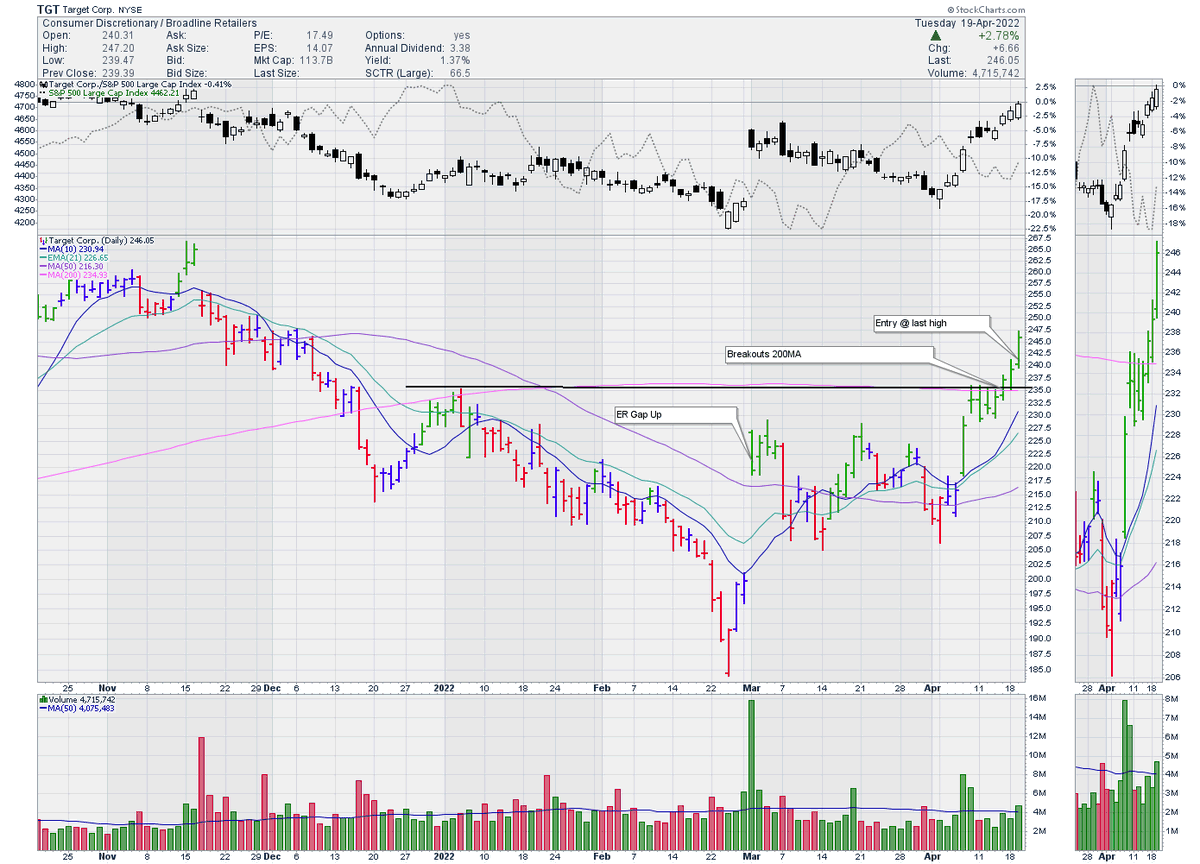The width and height of the screenshot is (1200, 864).
Task: Click the MA(50) 216.30 legend entry
Action: tap(72, 268)
